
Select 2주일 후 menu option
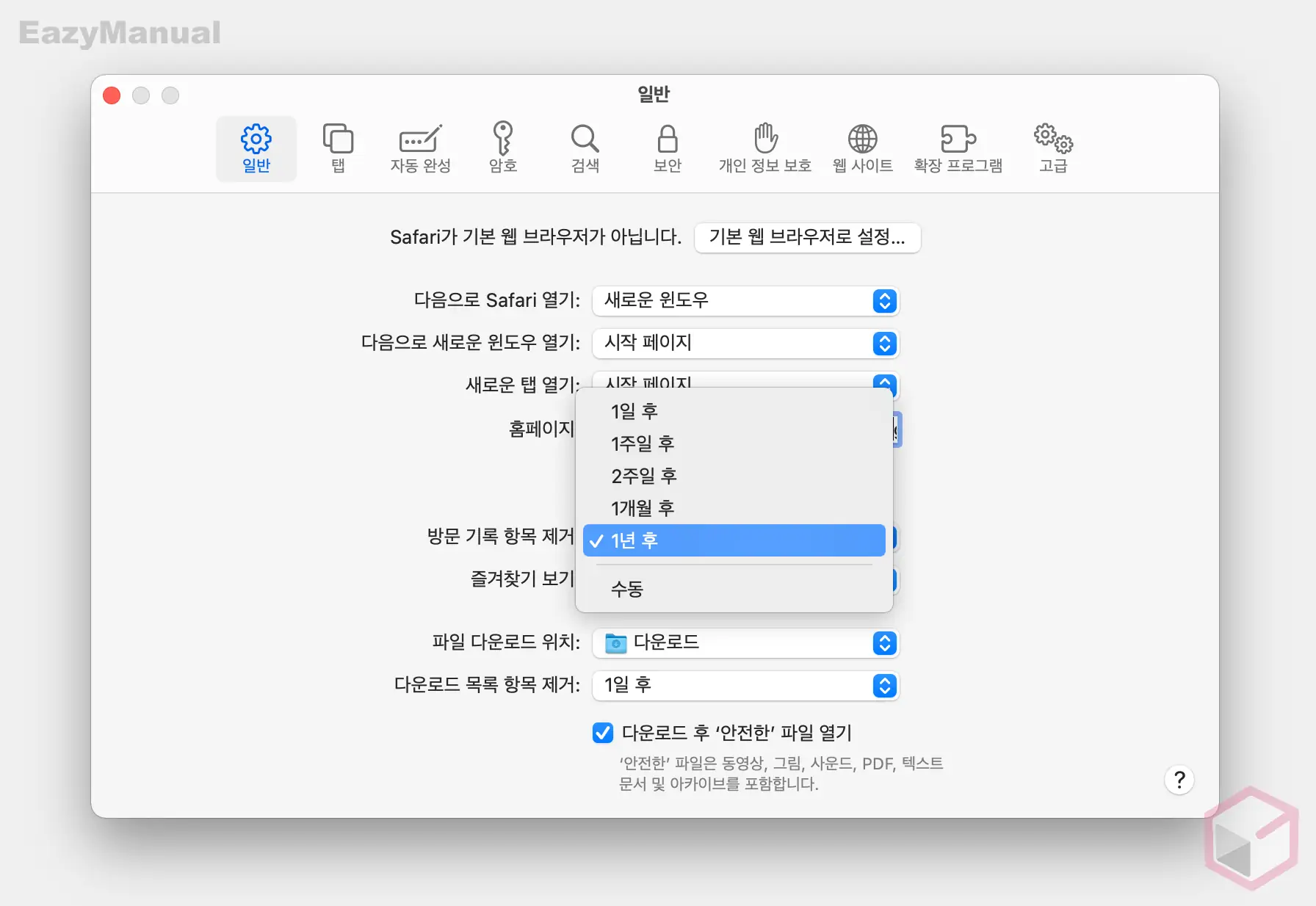click(x=734, y=476)
